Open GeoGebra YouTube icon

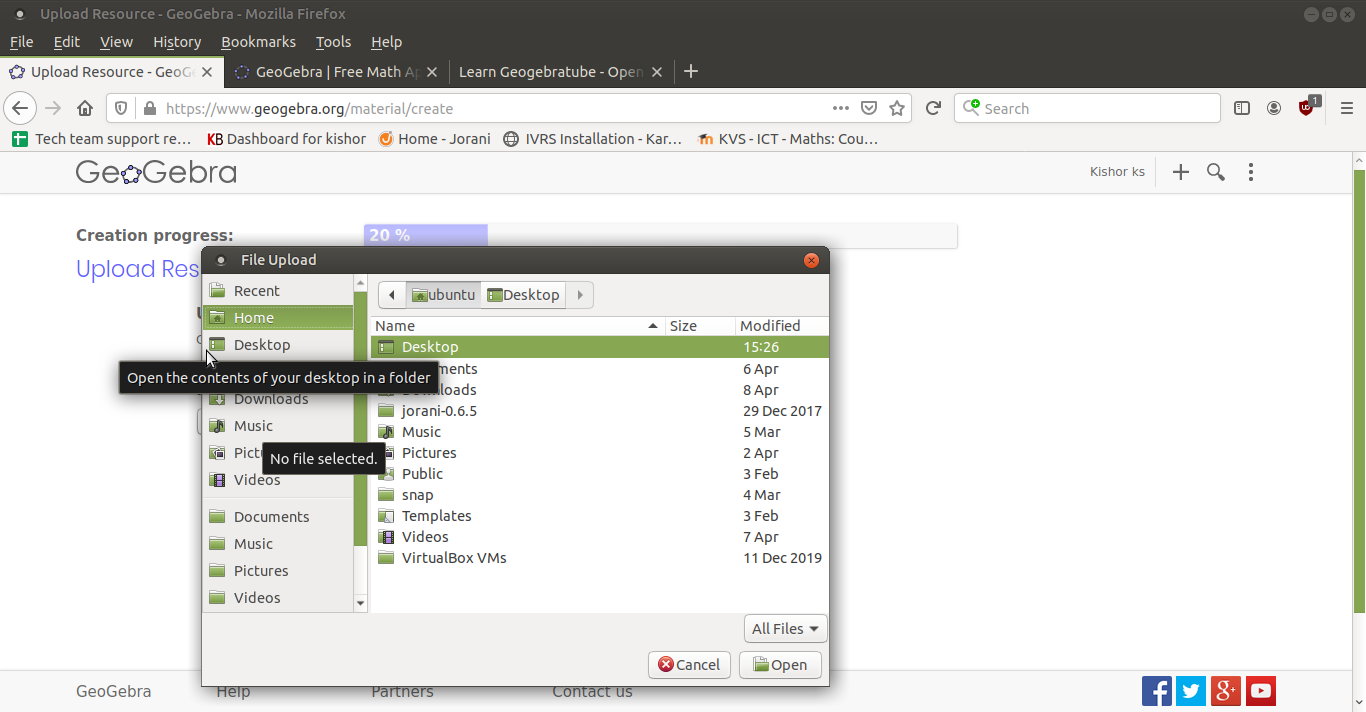[1261, 691]
